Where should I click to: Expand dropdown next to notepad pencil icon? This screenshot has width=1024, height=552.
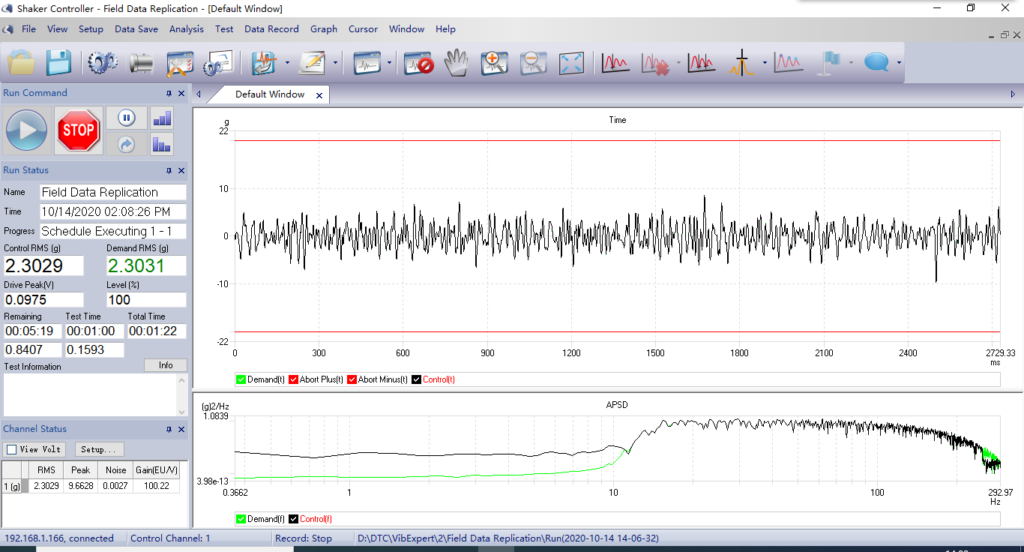(336, 63)
